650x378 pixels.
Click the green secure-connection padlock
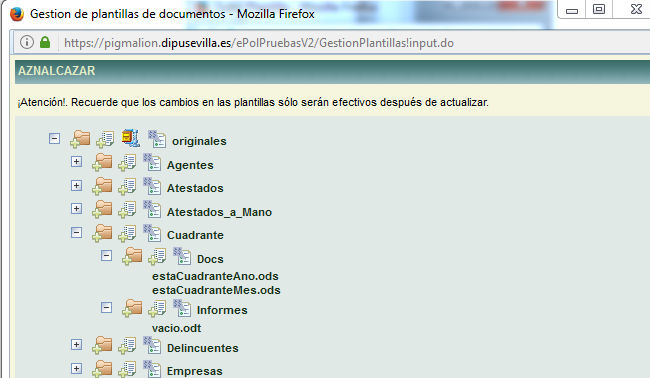[45, 42]
